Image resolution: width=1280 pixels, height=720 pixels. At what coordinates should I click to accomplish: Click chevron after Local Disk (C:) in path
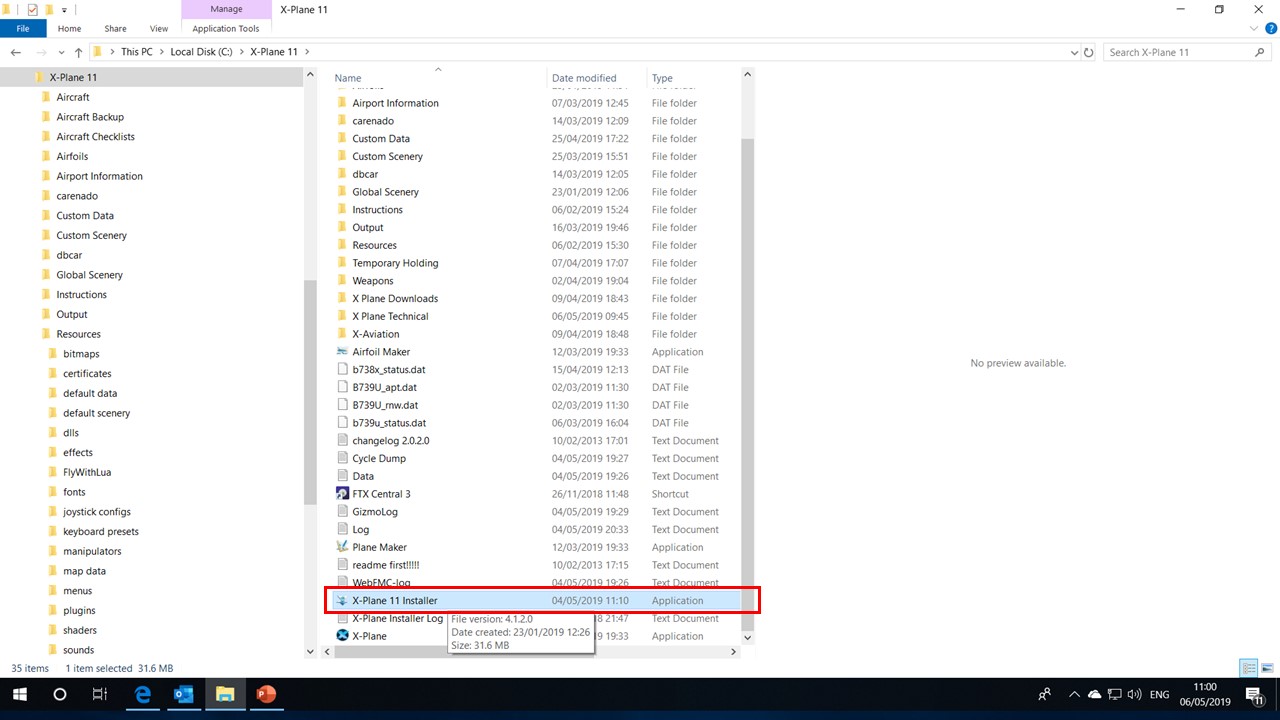pyautogui.click(x=241, y=52)
